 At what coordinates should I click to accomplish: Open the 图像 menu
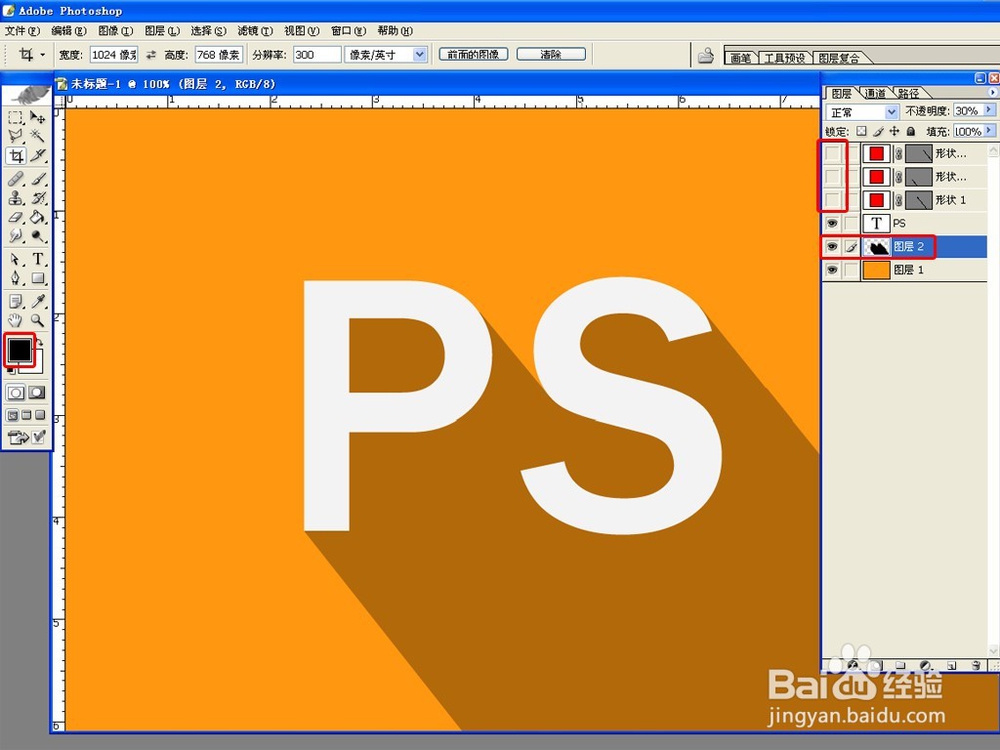(115, 31)
